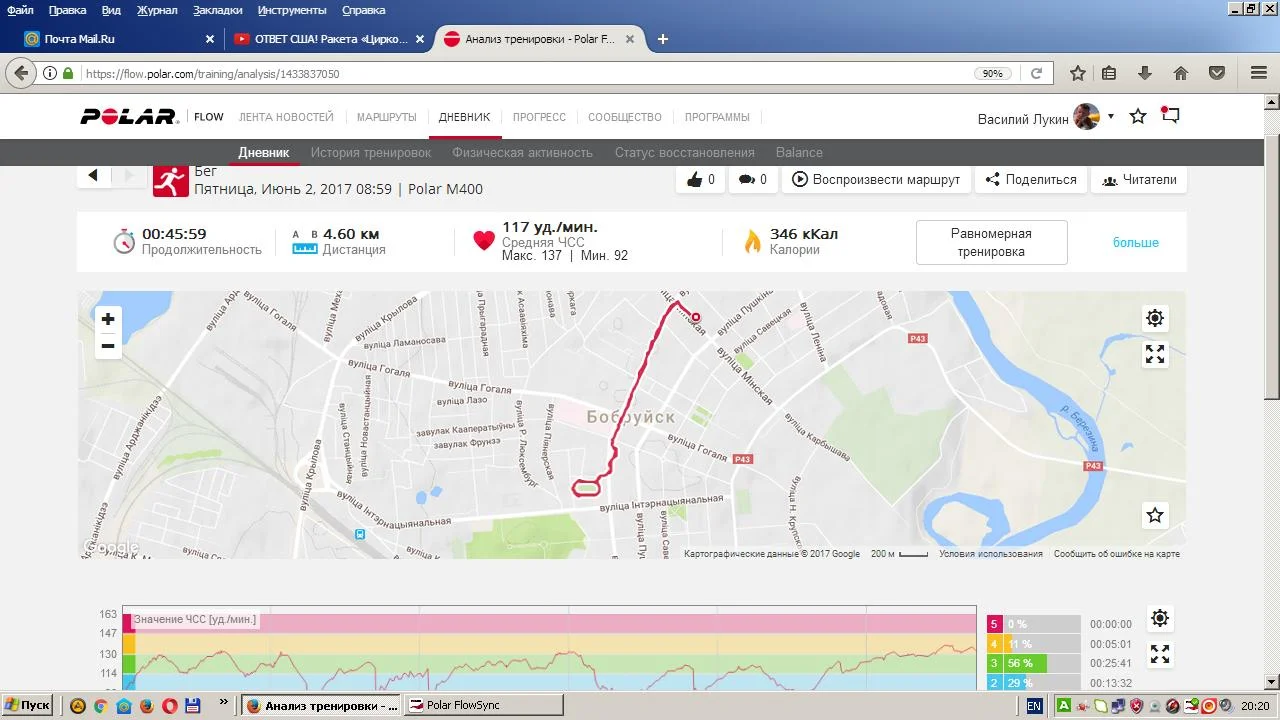
Task: Expand the heart rate chart to fullscreen
Action: click(1160, 654)
